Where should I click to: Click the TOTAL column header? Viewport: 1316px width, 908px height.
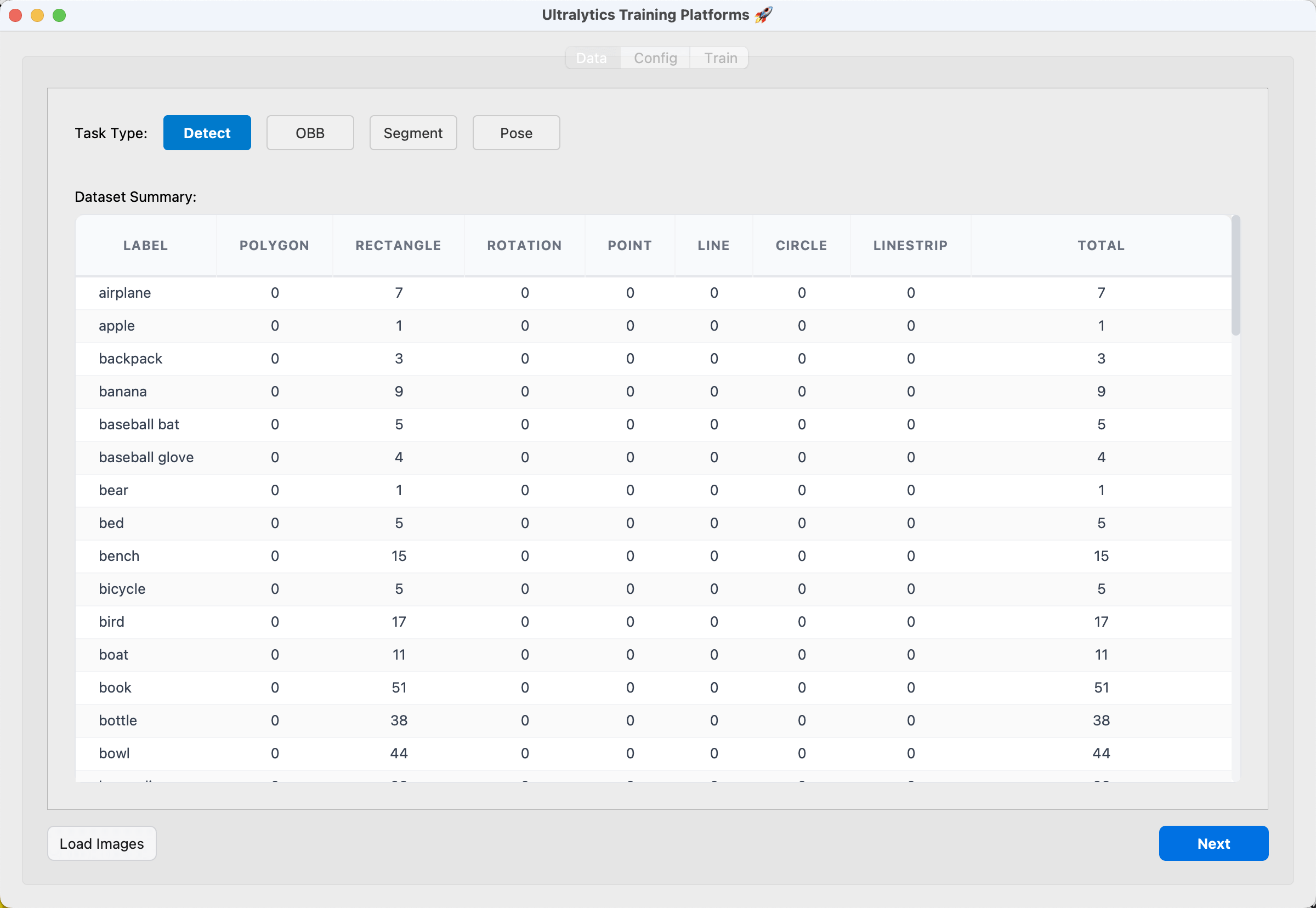1101,245
